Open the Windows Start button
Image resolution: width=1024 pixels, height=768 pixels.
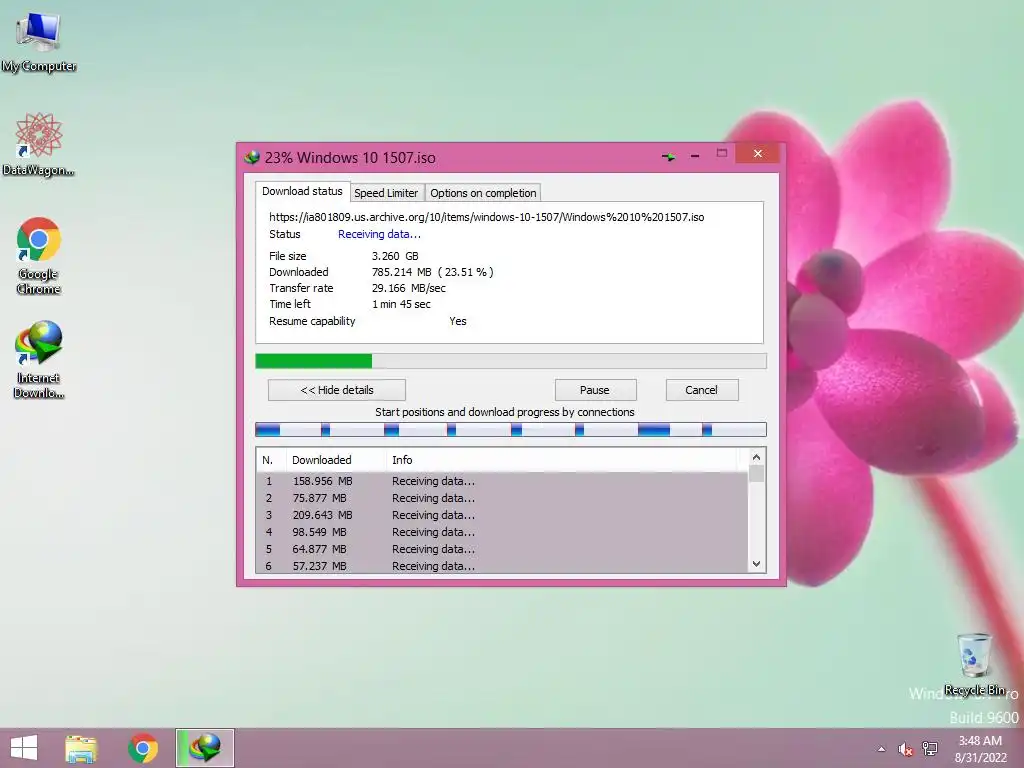(x=24, y=748)
